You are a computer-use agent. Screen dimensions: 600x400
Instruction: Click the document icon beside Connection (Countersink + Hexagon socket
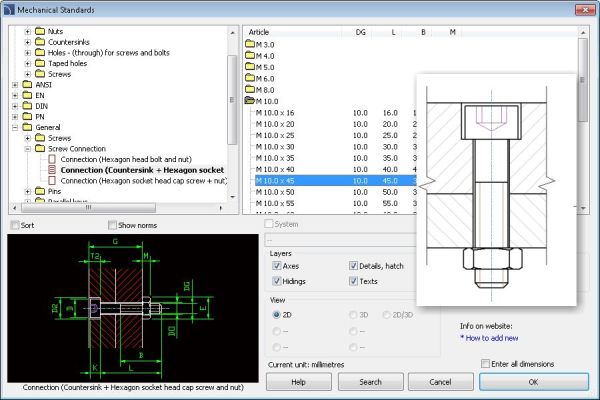pos(52,170)
